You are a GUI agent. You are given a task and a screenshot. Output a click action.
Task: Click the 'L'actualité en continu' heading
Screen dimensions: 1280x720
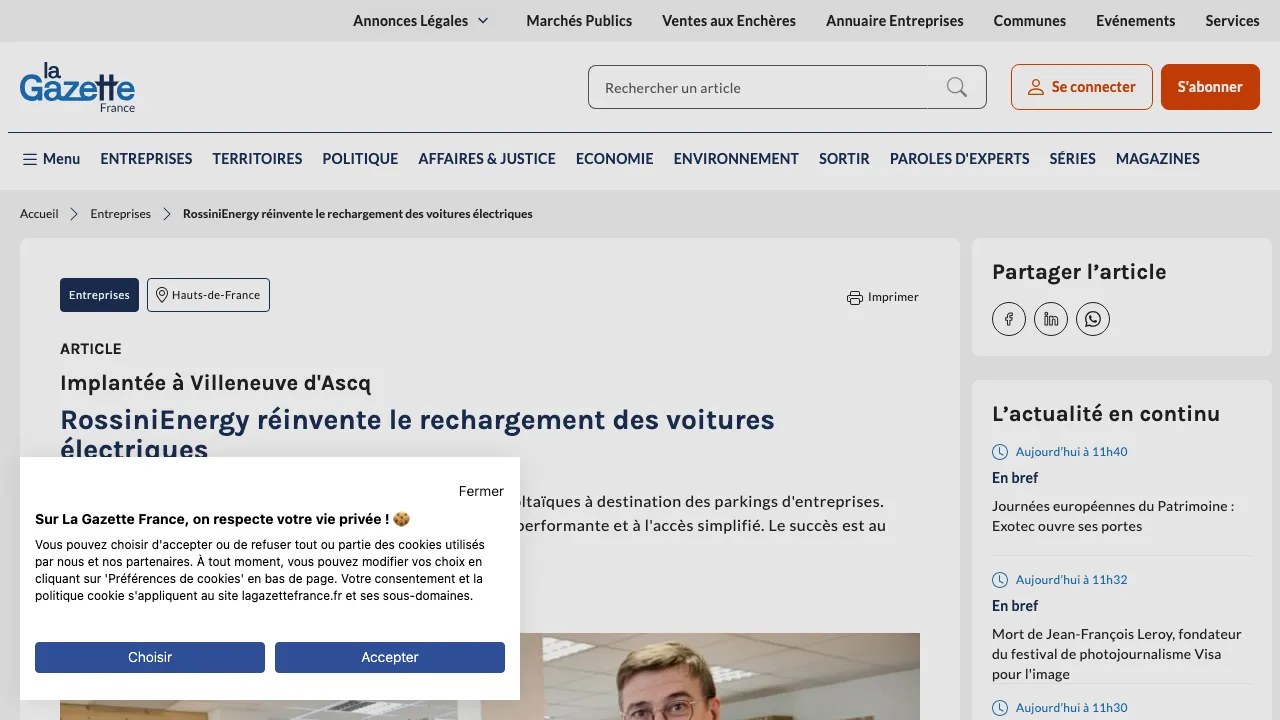pyautogui.click(x=1106, y=414)
